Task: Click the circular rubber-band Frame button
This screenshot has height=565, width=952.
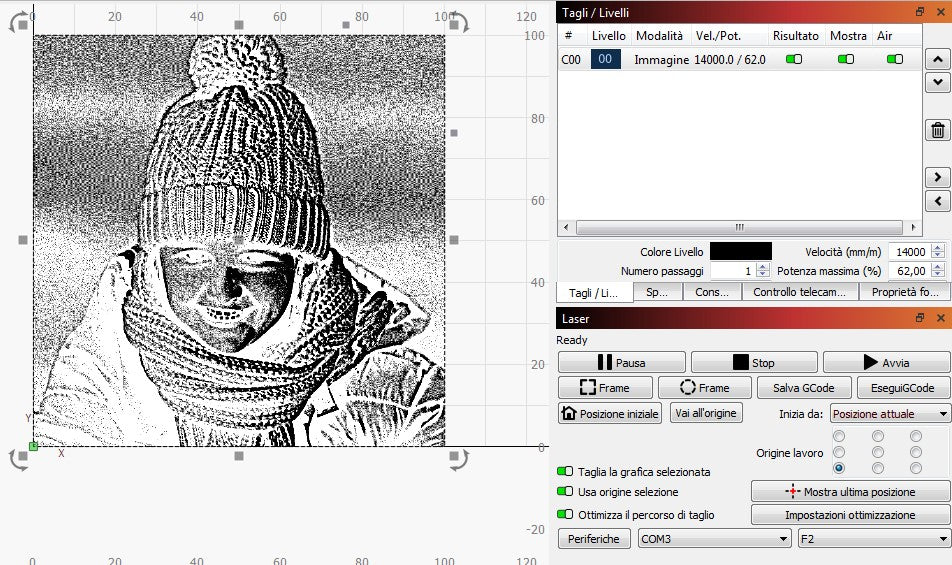Action: [705, 388]
